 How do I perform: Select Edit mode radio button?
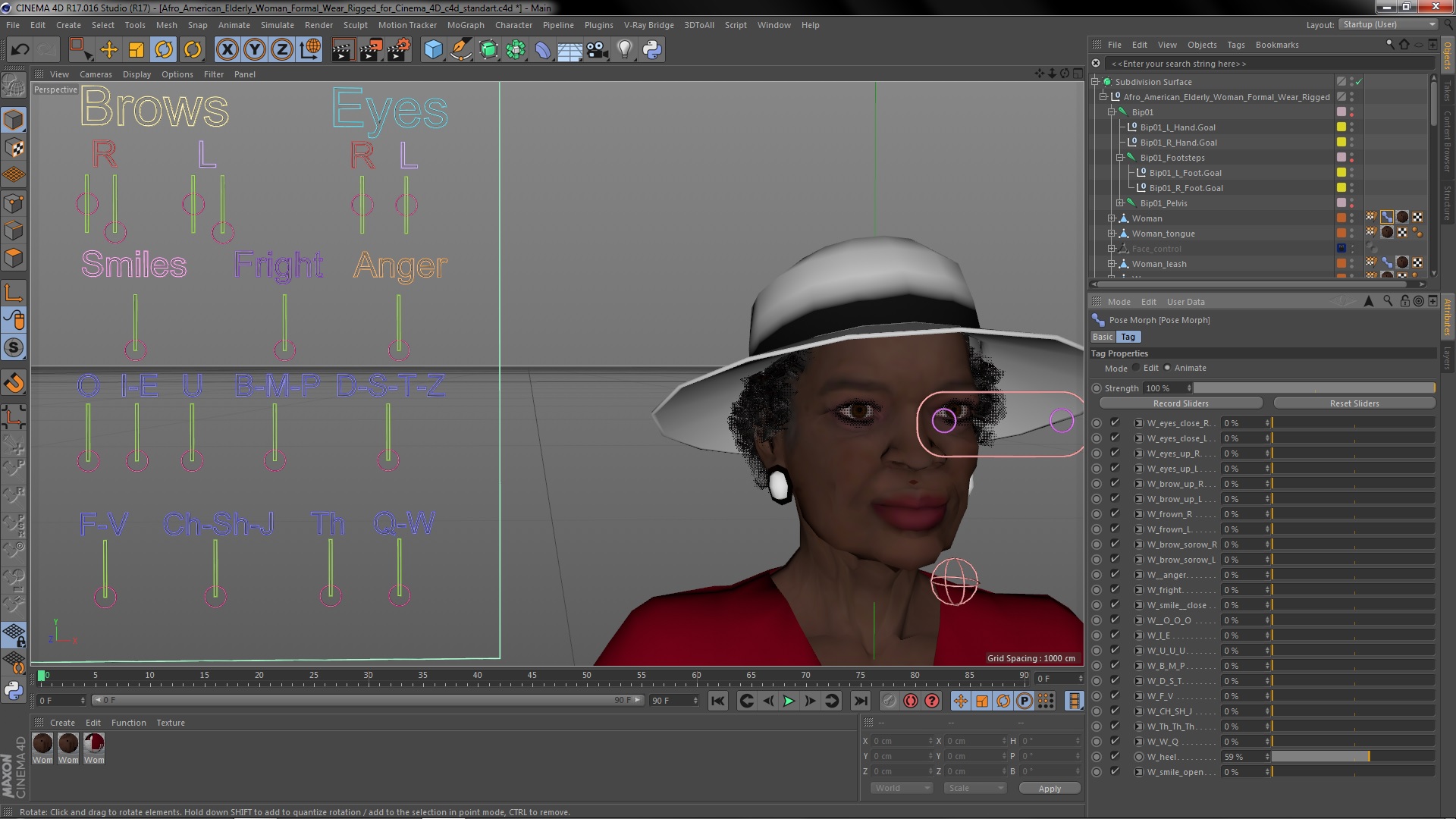(1136, 368)
